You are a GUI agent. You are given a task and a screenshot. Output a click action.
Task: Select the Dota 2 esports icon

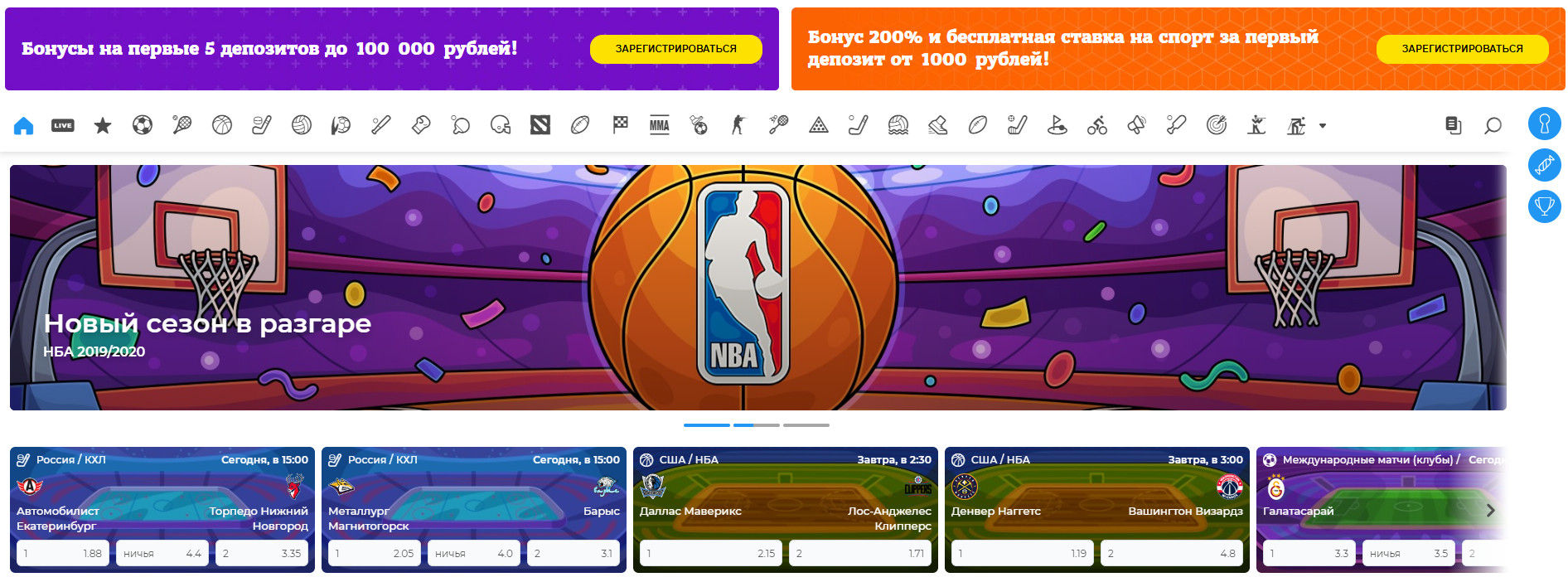(540, 125)
